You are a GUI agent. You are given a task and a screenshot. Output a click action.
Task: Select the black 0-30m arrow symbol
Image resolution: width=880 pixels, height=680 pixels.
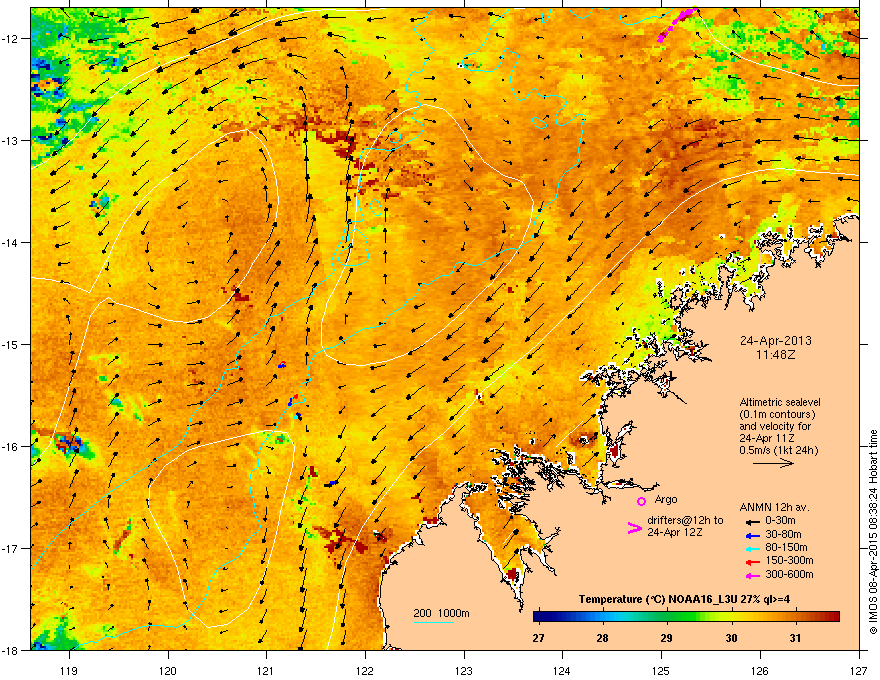753,521
